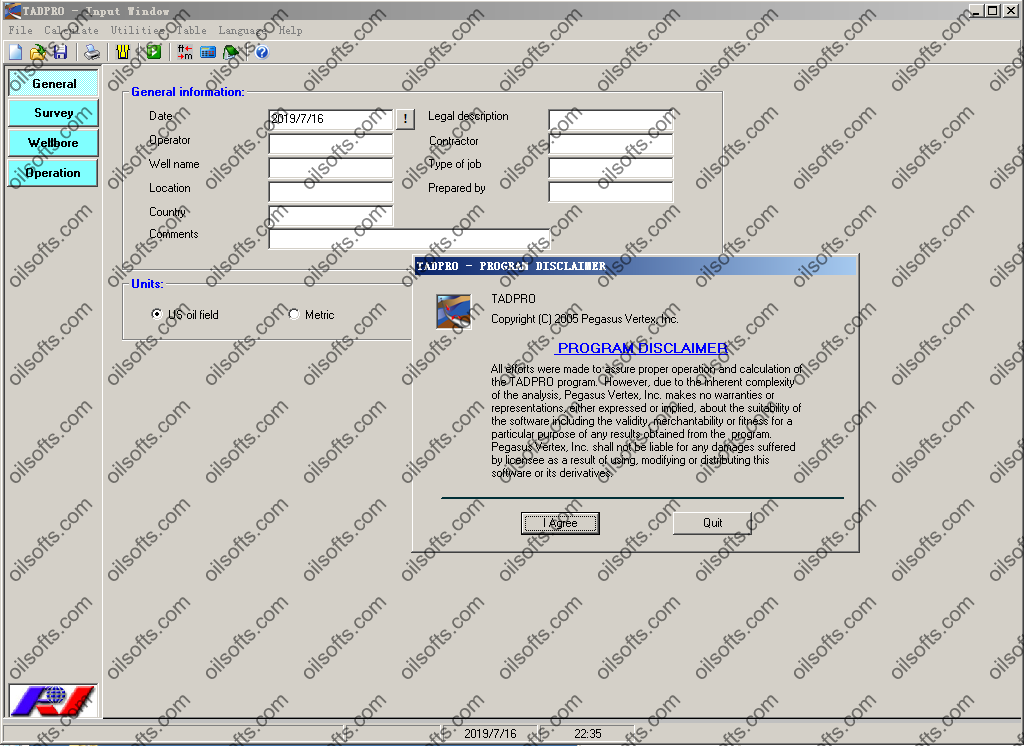
Task: Click the Date input field
Action: [330, 119]
